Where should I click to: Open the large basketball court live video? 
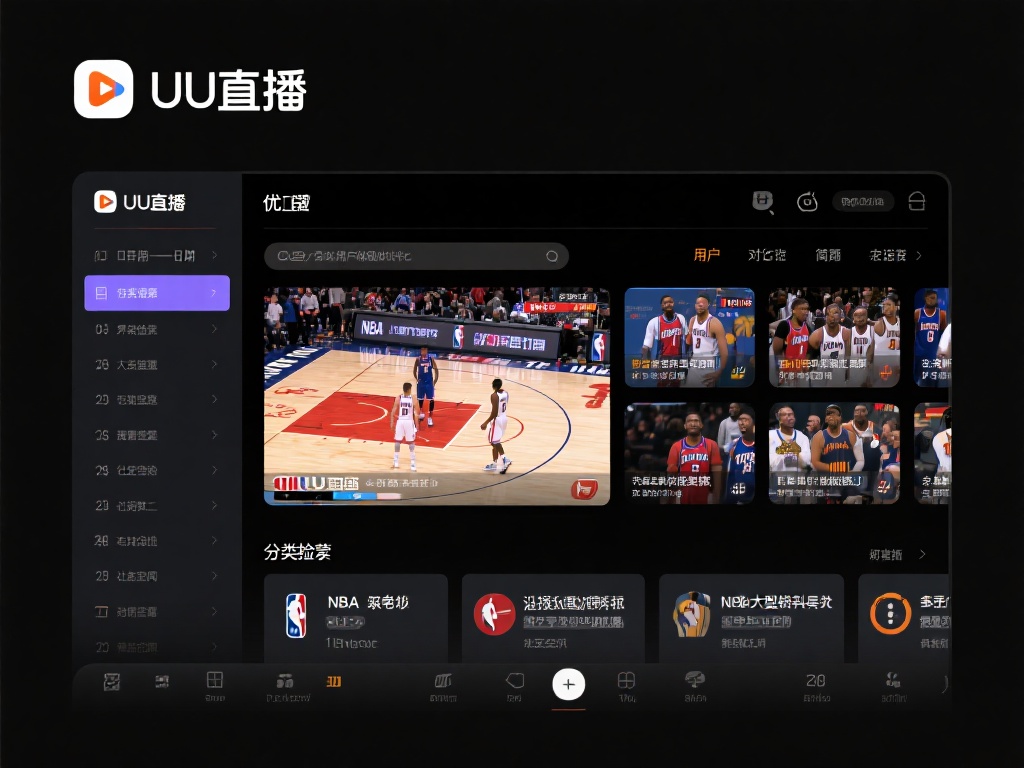437,395
